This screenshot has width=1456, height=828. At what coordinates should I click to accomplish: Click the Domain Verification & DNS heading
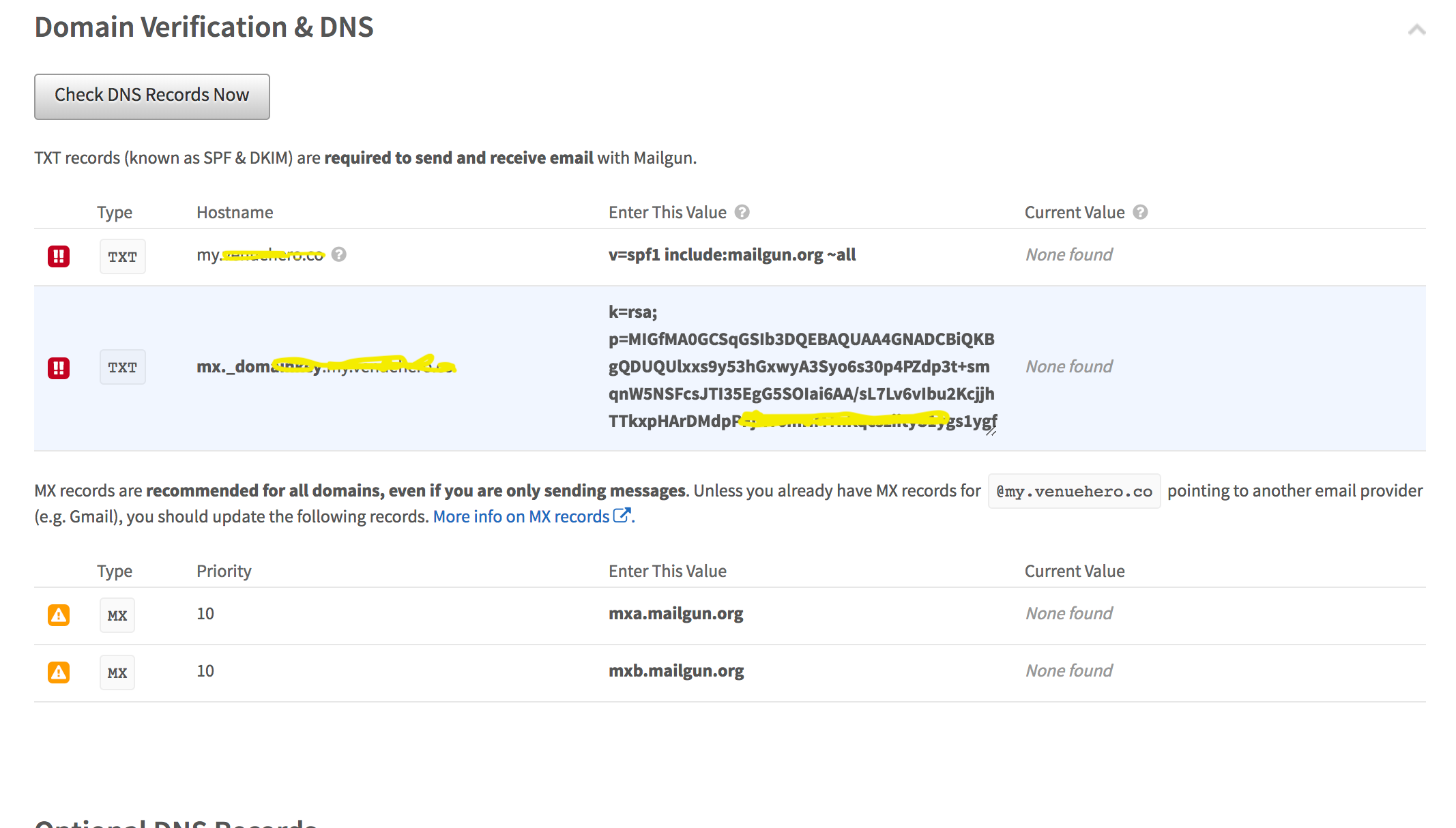pos(204,27)
